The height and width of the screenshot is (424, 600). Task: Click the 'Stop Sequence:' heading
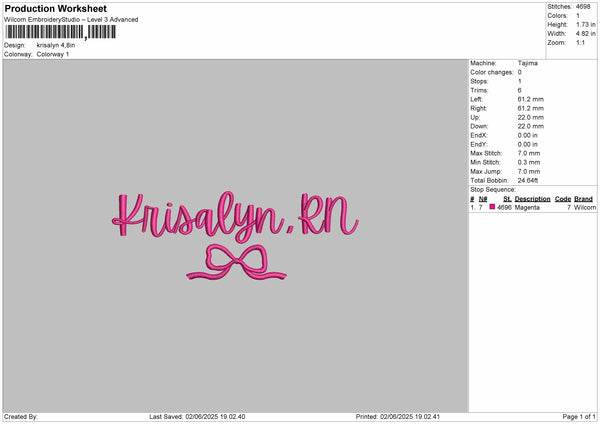point(493,189)
